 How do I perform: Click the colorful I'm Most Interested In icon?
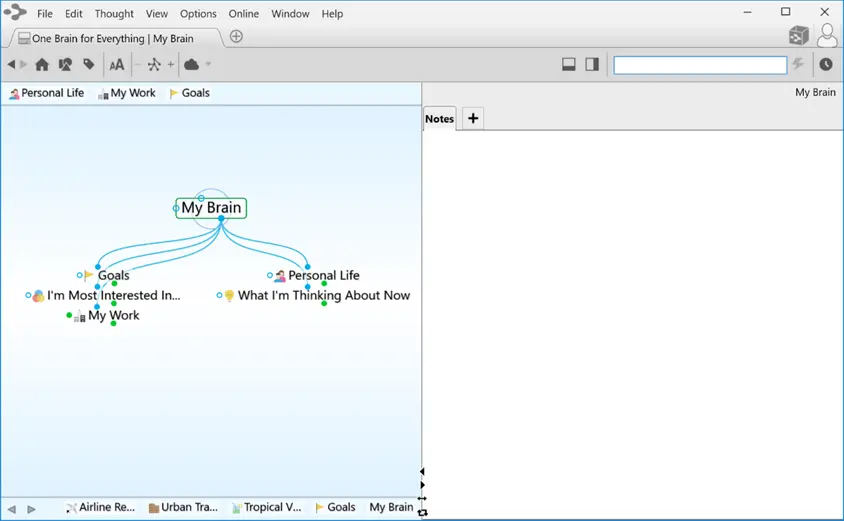[x=38, y=295]
